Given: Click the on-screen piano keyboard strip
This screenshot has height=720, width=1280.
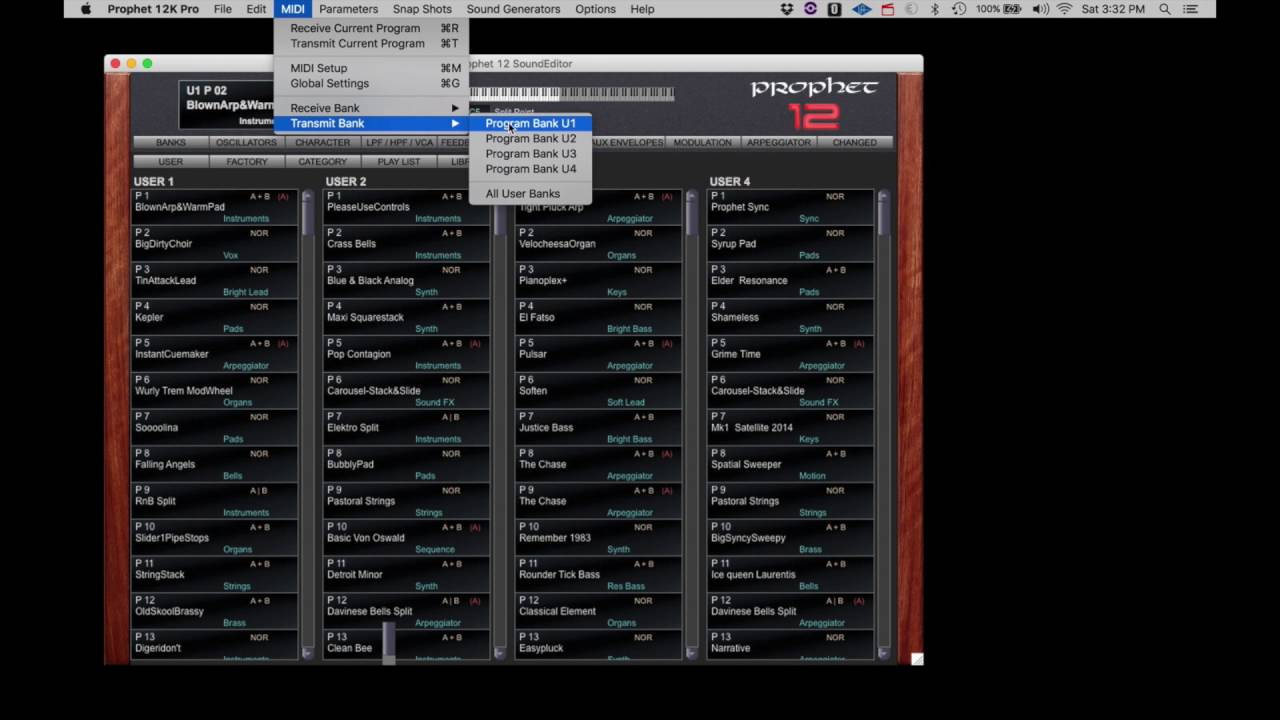Looking at the screenshot, I should coord(572,94).
